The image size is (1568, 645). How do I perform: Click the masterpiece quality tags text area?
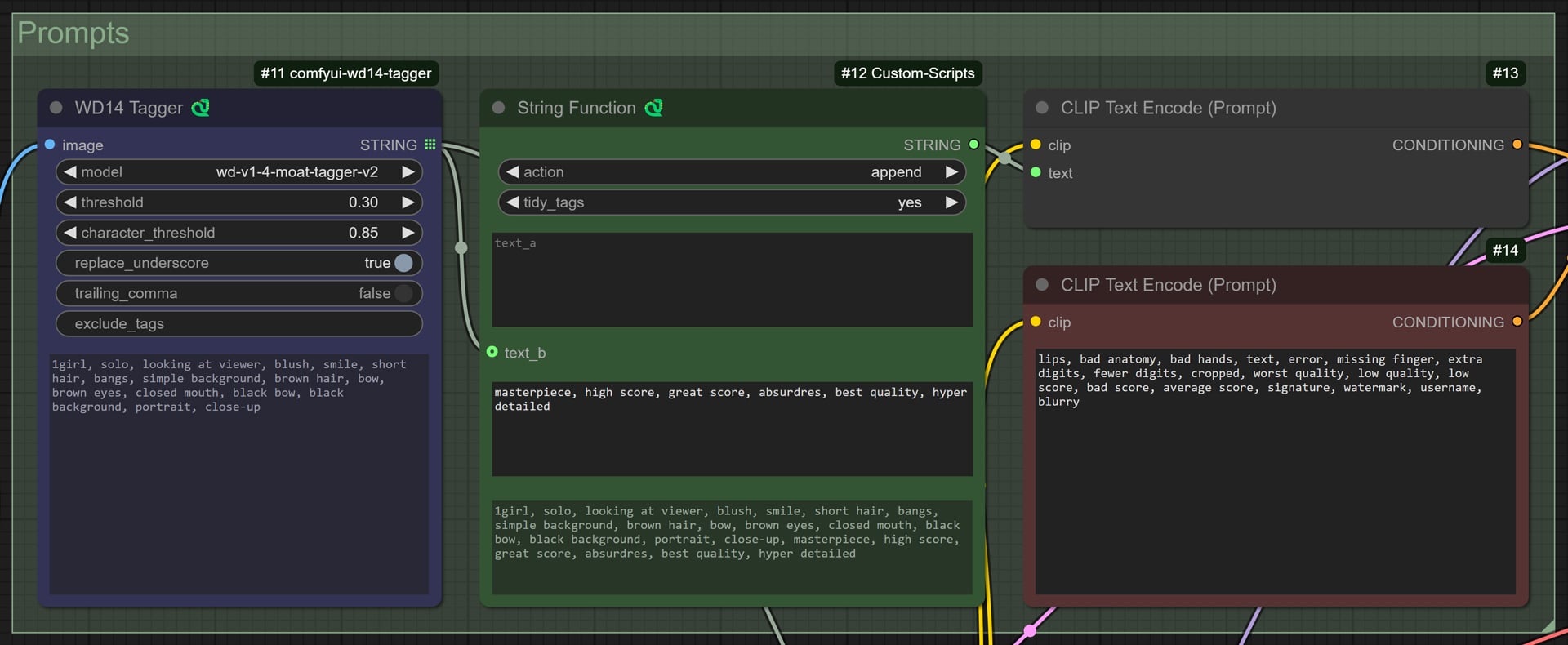(732, 429)
